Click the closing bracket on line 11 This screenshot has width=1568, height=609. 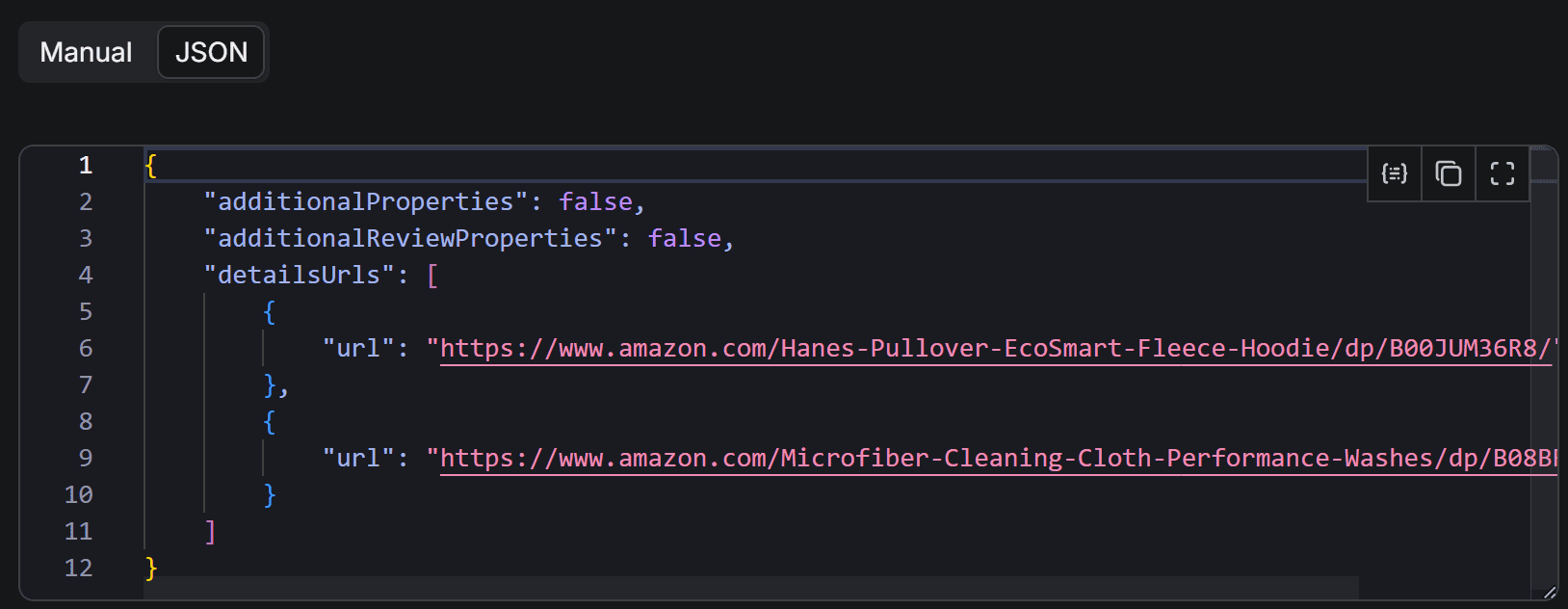pyautogui.click(x=210, y=531)
